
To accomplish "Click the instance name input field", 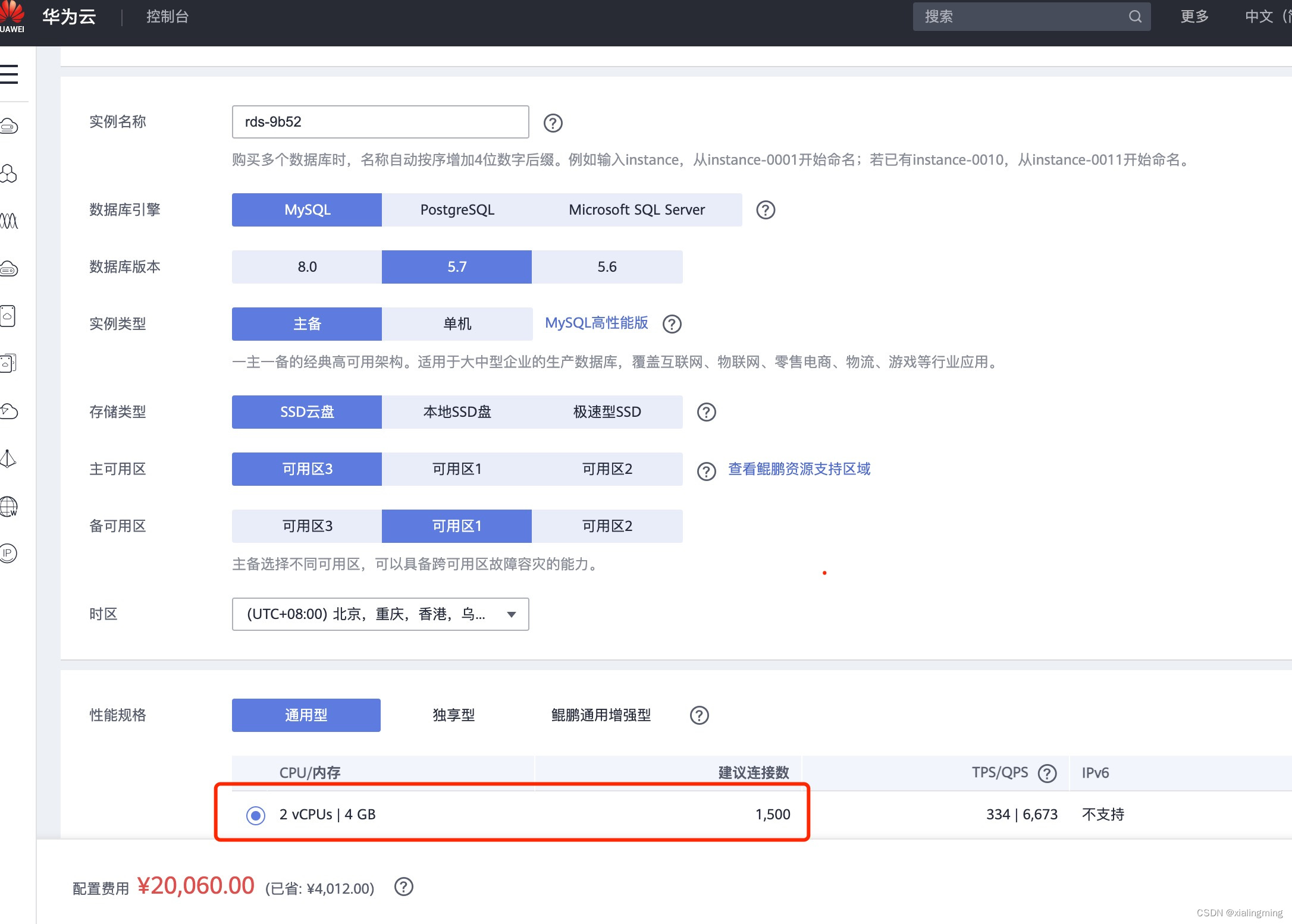I will click(x=381, y=122).
